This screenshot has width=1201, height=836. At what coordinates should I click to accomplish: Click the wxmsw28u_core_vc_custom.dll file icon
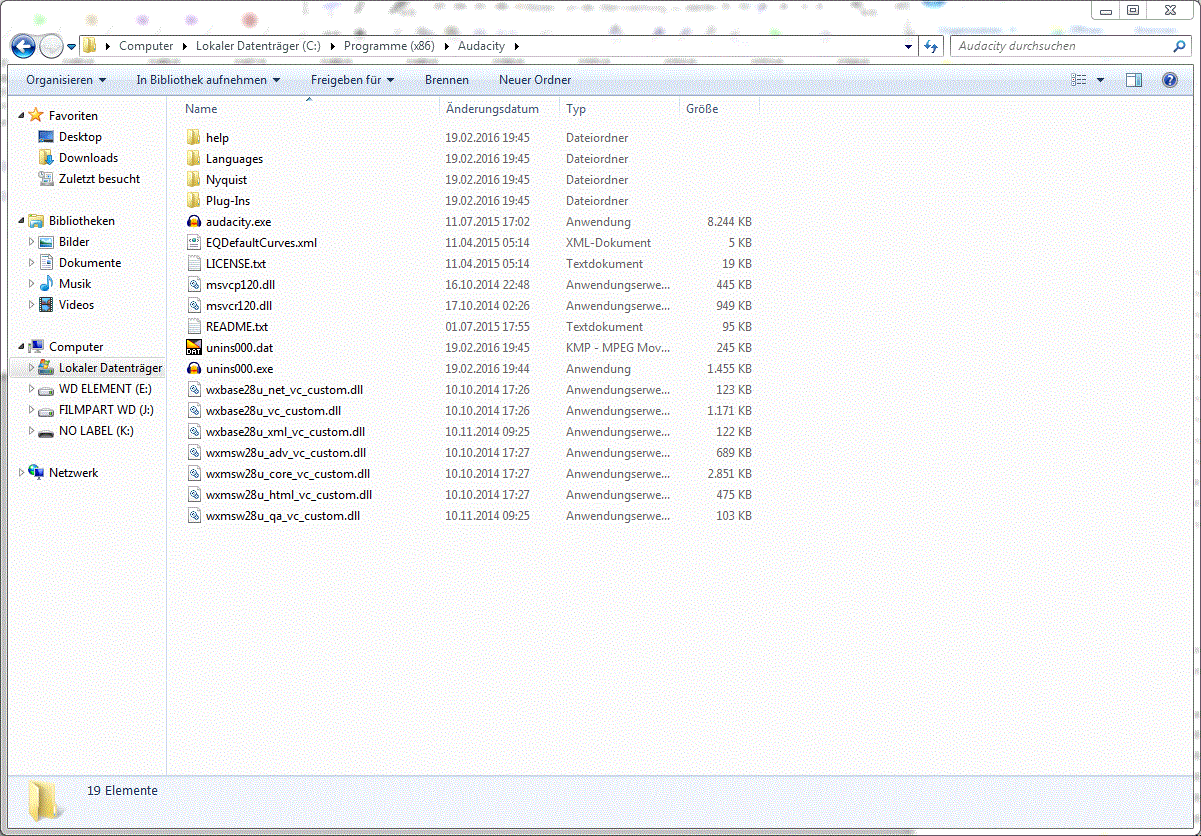(x=194, y=474)
